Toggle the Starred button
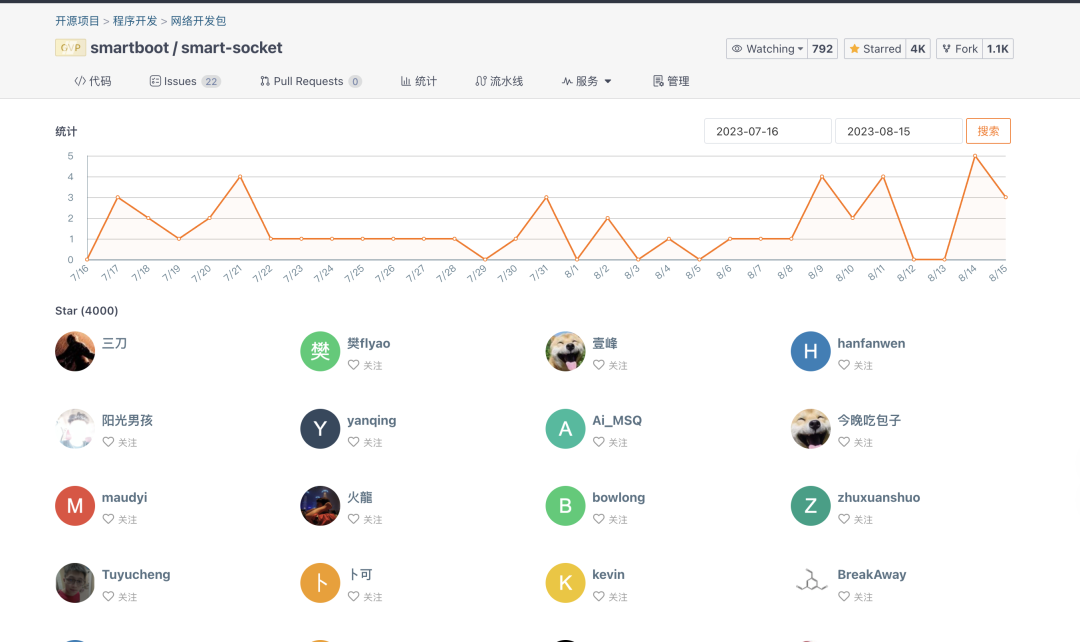The image size is (1080, 642). tap(875, 49)
